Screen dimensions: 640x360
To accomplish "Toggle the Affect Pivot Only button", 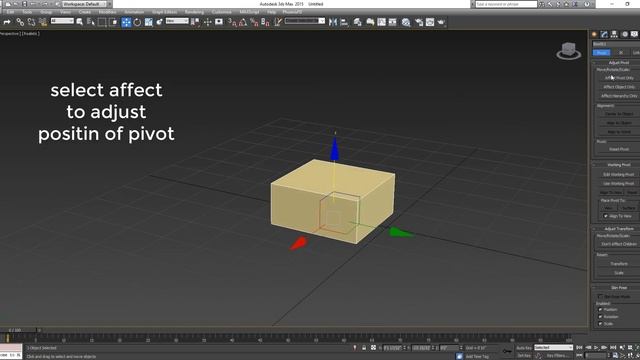I will coord(619,78).
